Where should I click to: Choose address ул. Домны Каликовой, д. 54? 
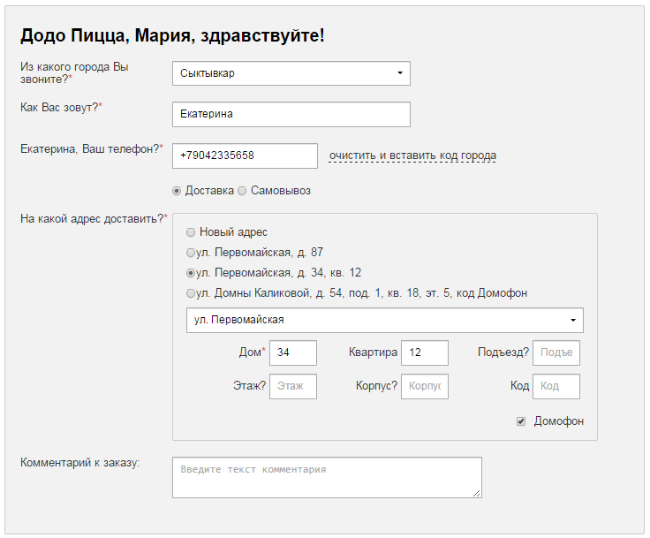[x=190, y=293]
